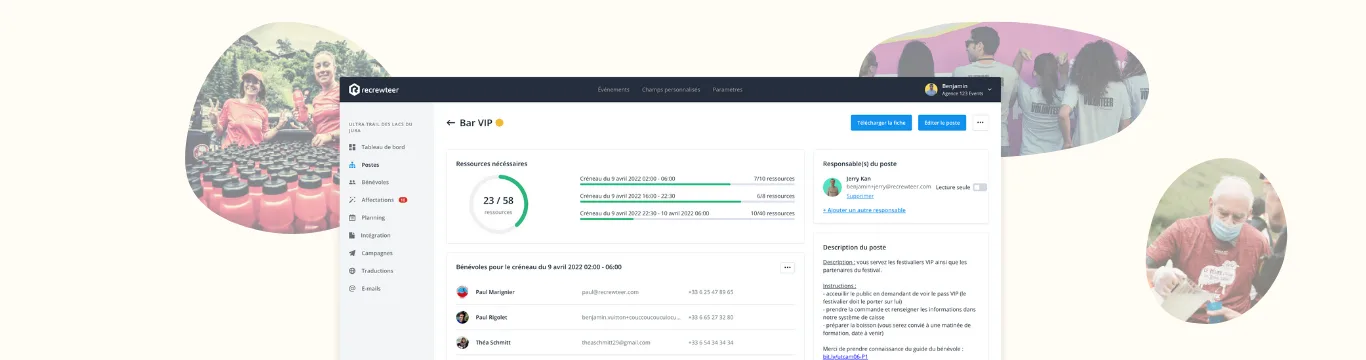Click Théa Schmitt's avatar
This screenshot has width=1366, height=360.
[462, 342]
